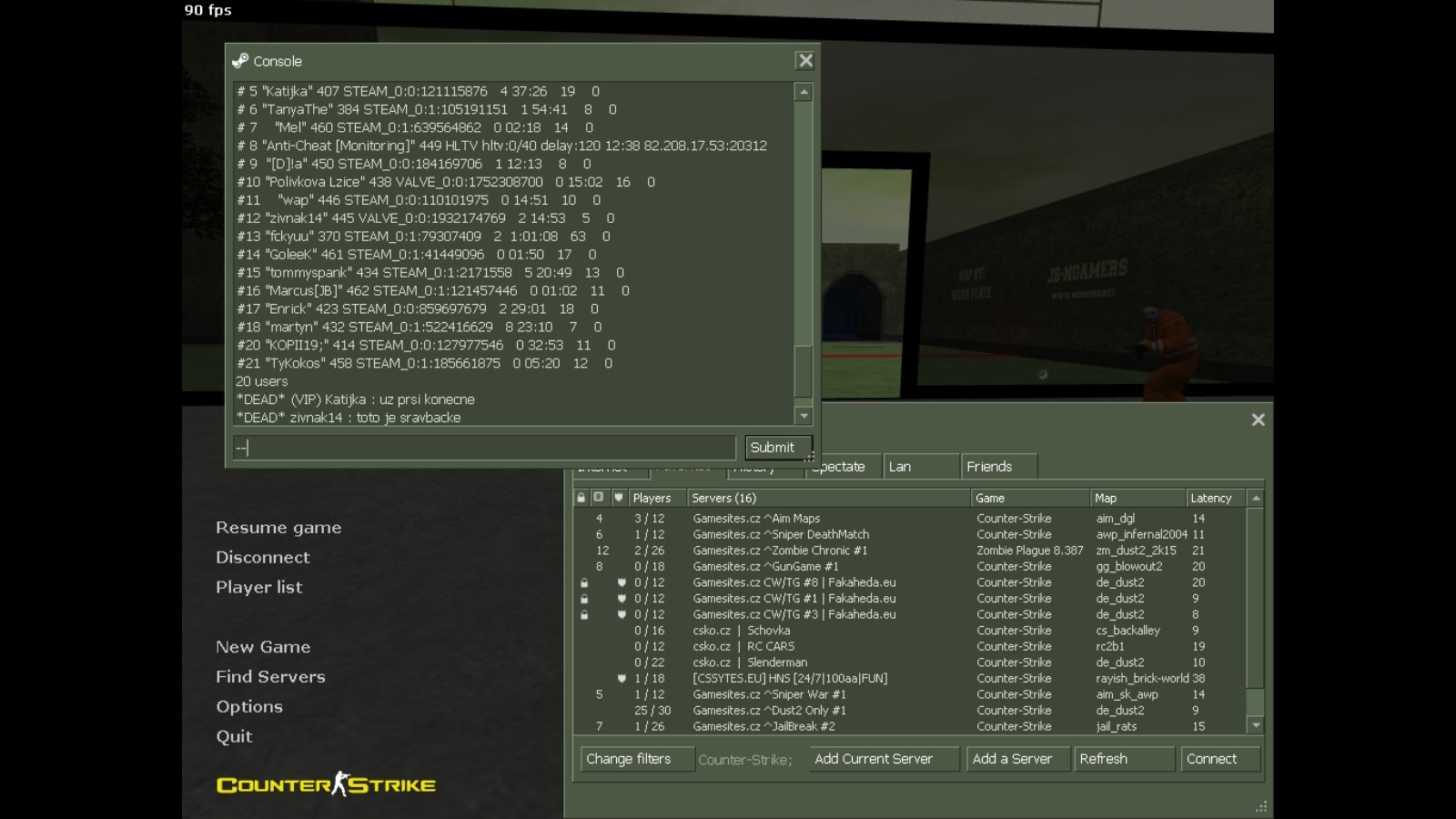Click console line for player "Marcus[JB]"
The height and width of the screenshot is (819, 1456).
coord(433,291)
